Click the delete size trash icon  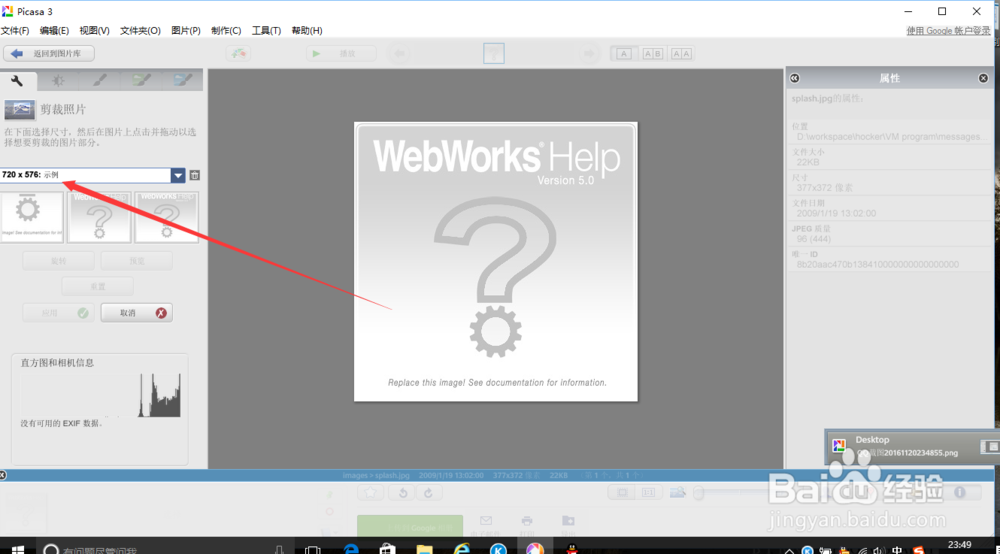coord(195,175)
